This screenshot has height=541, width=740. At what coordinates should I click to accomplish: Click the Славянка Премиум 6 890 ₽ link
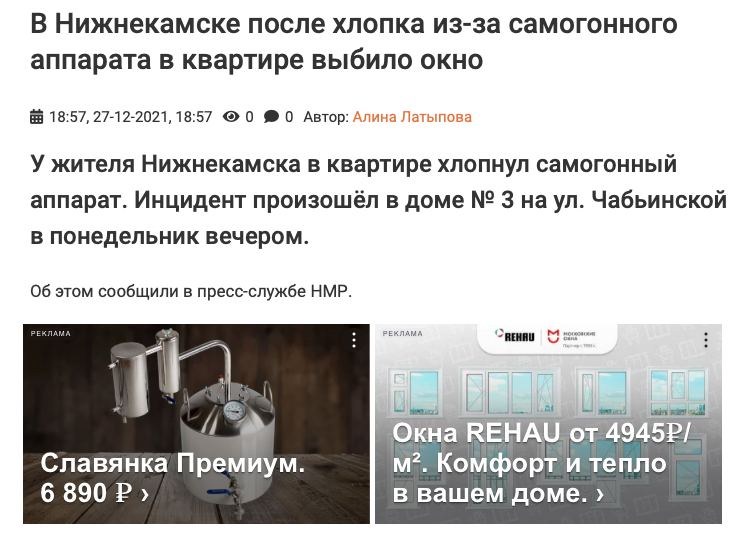[172, 478]
